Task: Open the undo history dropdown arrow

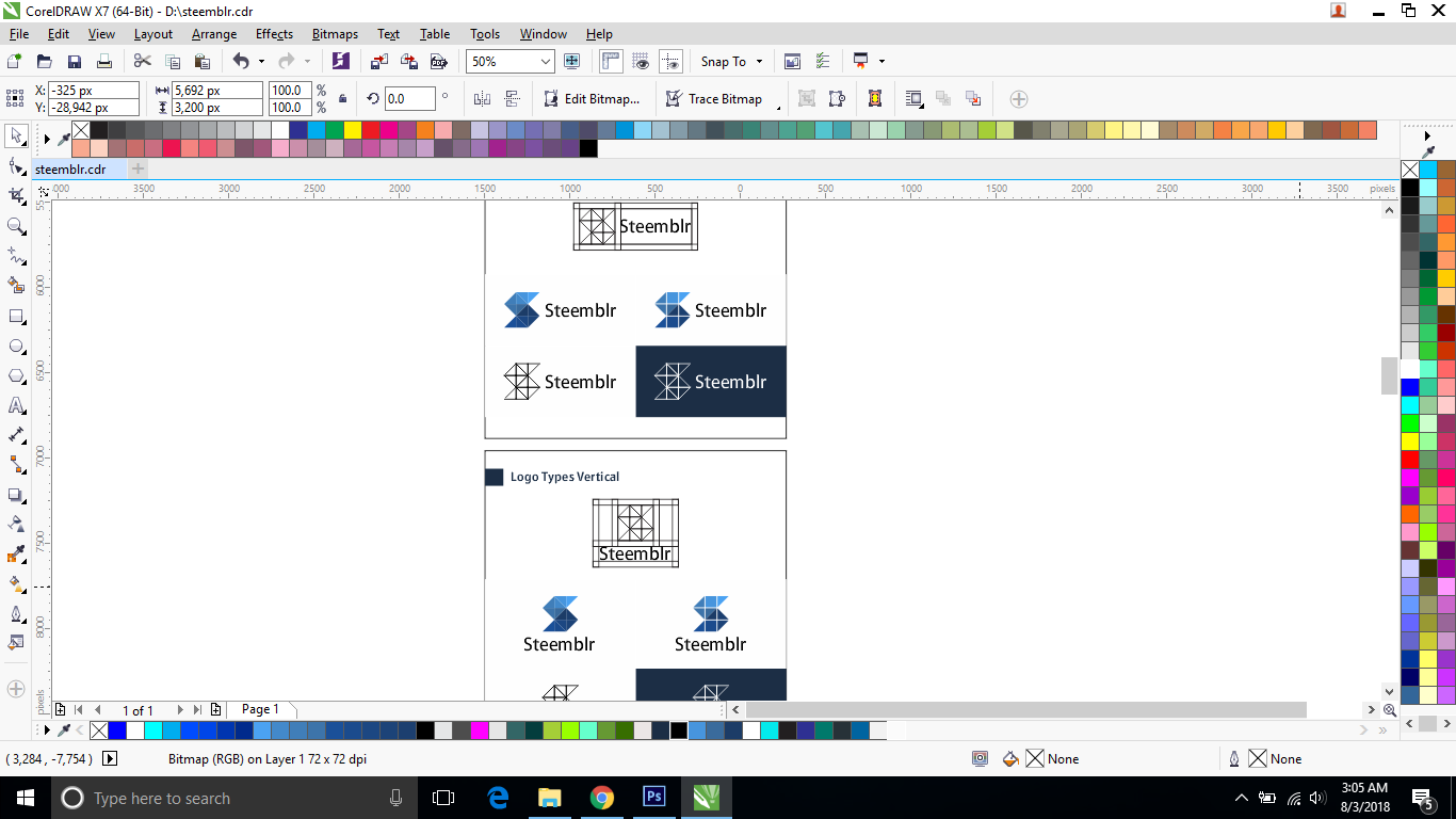Action: [261, 61]
